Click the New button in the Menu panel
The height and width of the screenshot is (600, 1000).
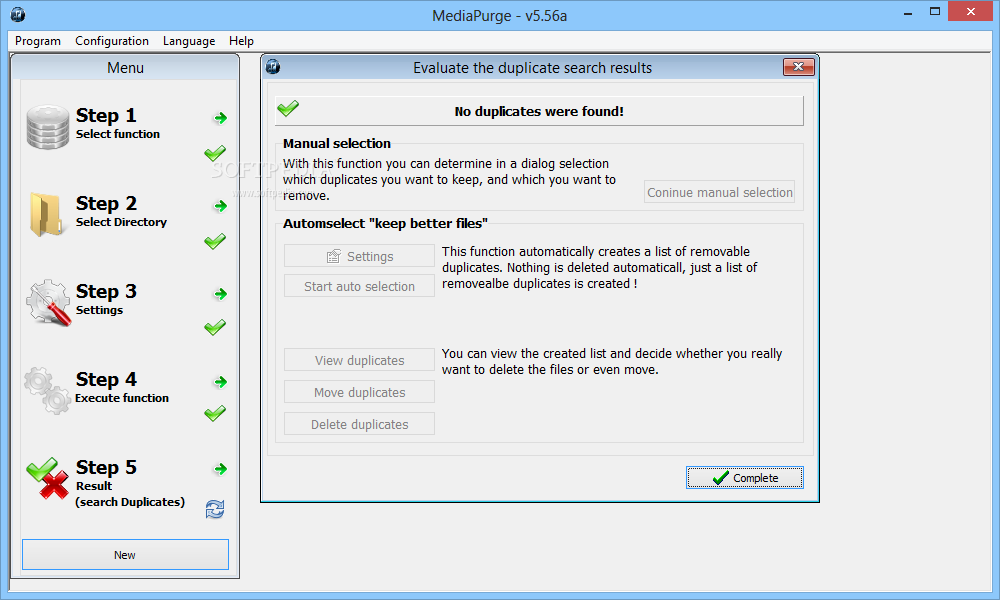click(x=125, y=555)
